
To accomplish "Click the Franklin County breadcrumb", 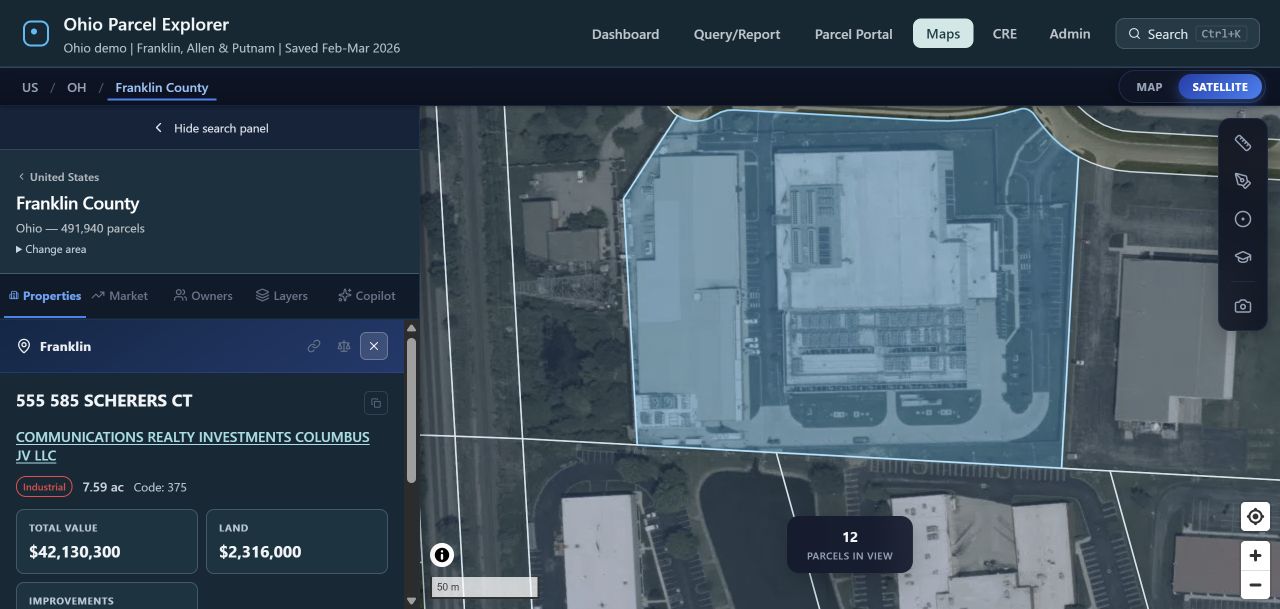I will (x=162, y=87).
